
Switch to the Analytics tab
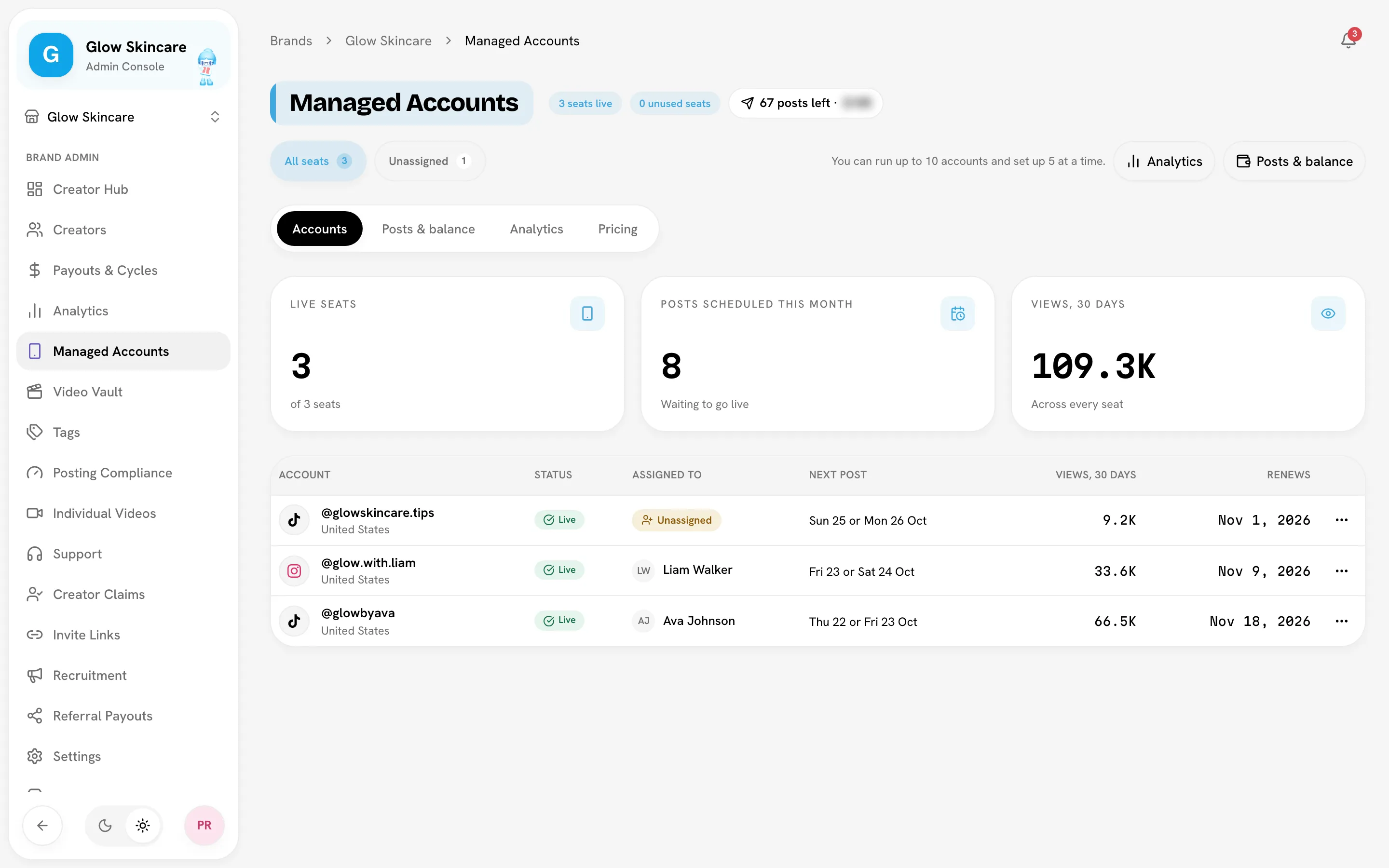point(537,229)
